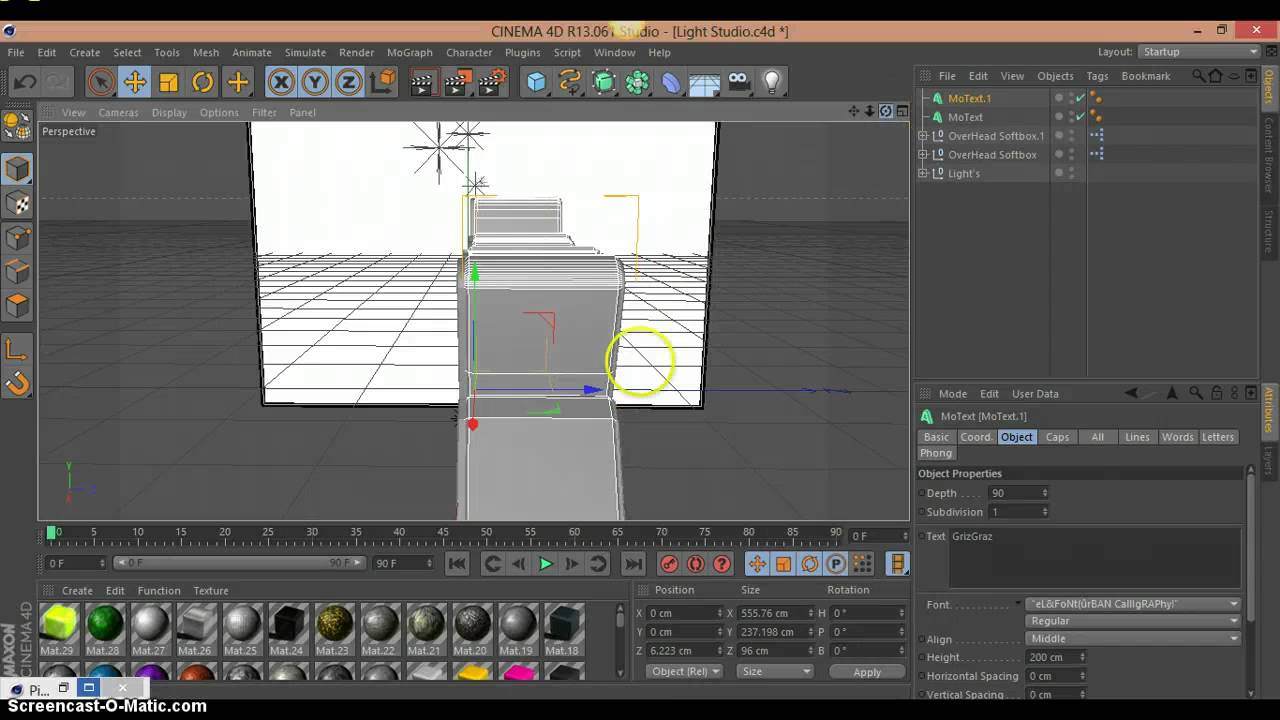Open the NURBS generator green cube icon

pyautogui.click(x=604, y=82)
